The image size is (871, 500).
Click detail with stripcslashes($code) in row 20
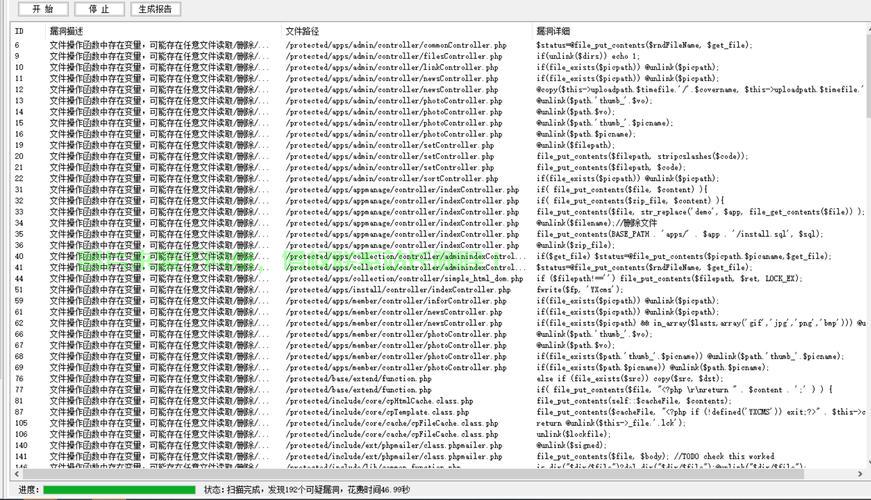(642, 156)
